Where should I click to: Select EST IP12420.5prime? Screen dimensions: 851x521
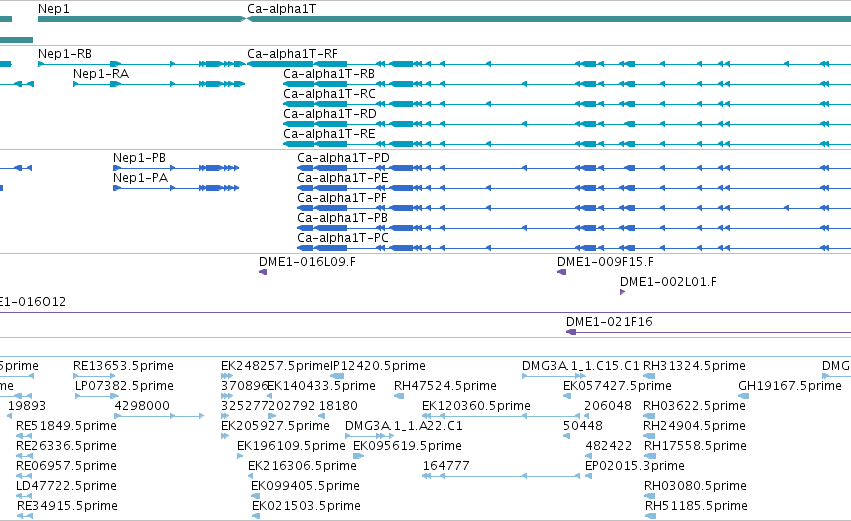[378, 366]
